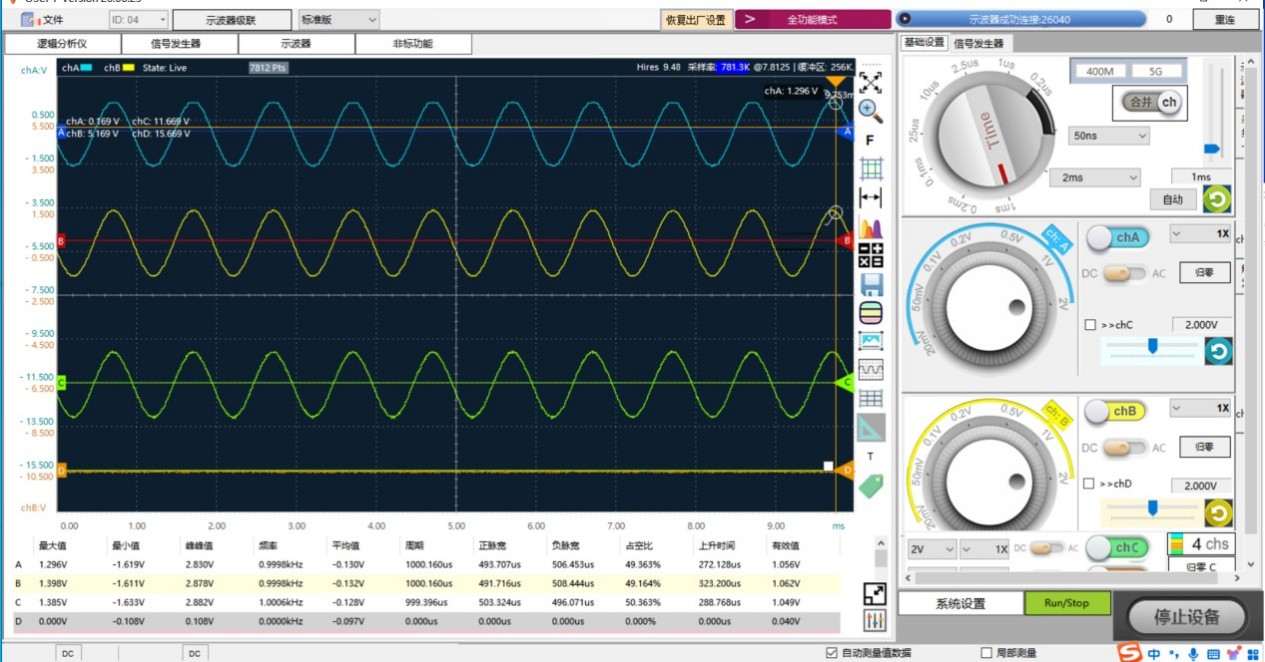Open the spectrum histogram icon

[x=871, y=227]
